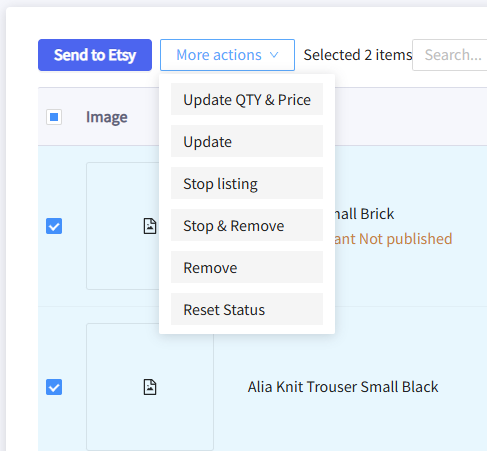
Task: Choose Reset Status from More actions
Action: 247,309
